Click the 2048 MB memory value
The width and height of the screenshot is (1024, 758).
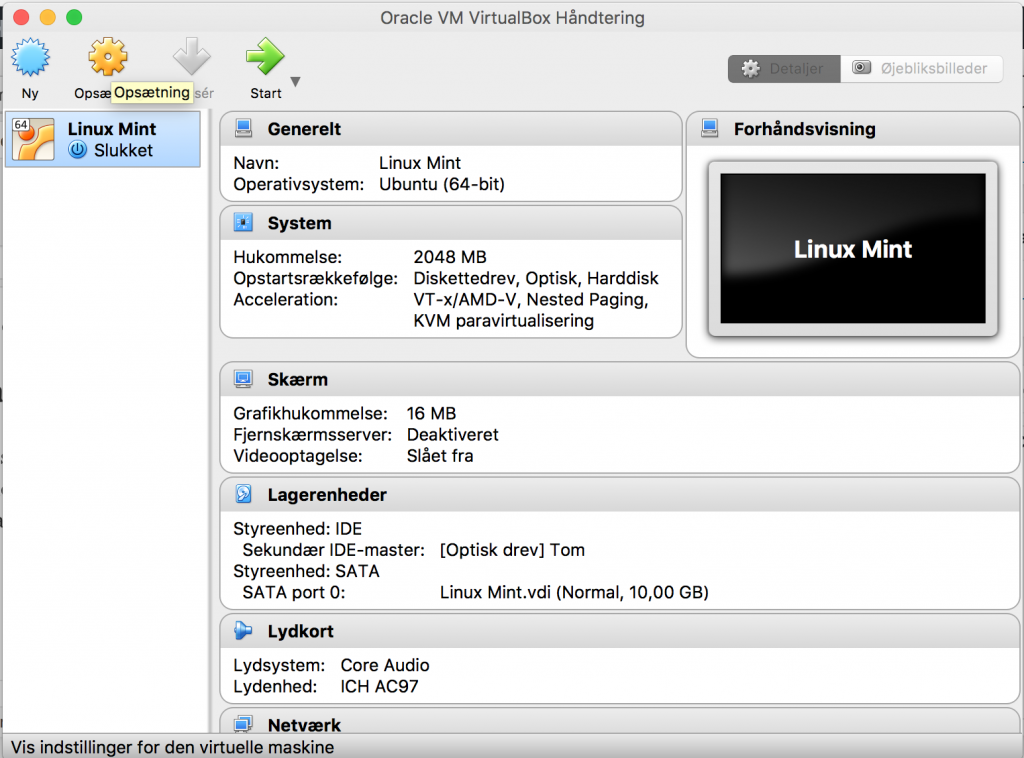pos(450,257)
